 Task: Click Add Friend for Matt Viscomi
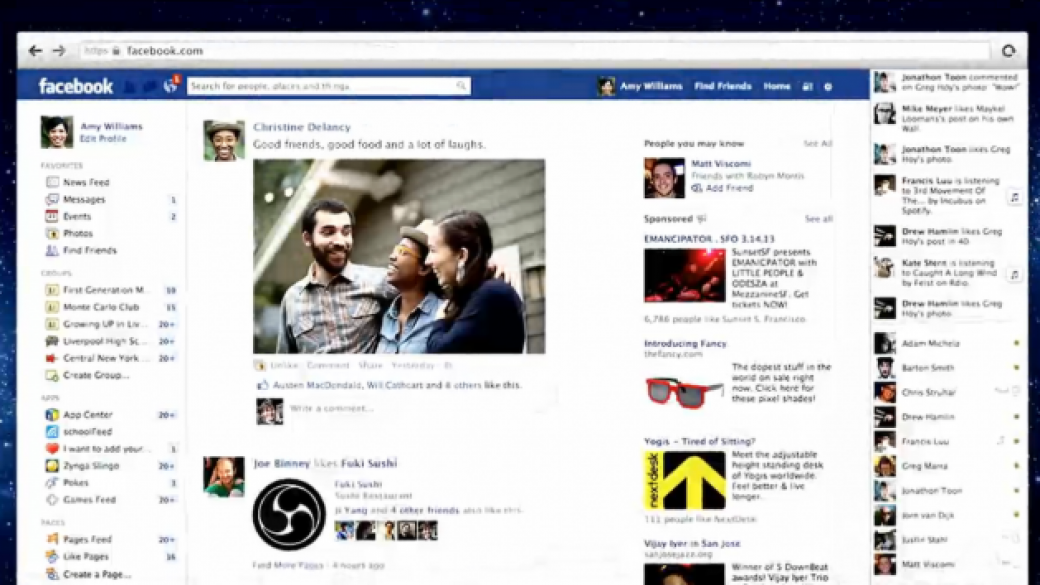click(x=722, y=188)
